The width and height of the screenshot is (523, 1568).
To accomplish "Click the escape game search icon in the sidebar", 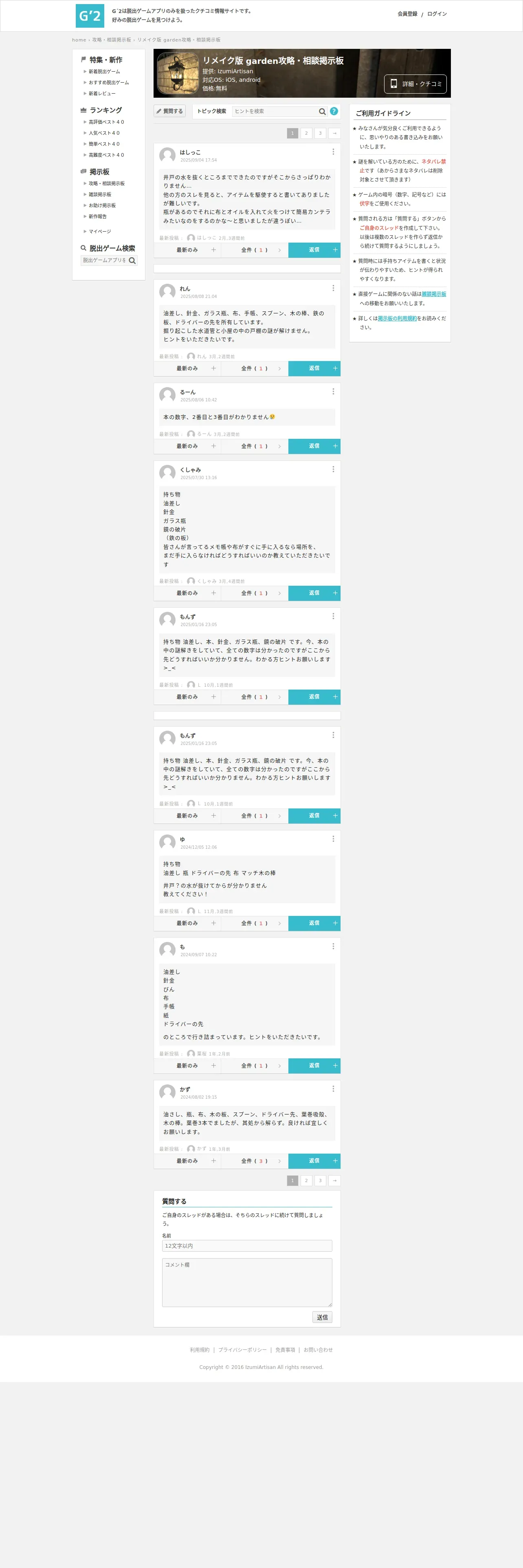I will [x=132, y=261].
